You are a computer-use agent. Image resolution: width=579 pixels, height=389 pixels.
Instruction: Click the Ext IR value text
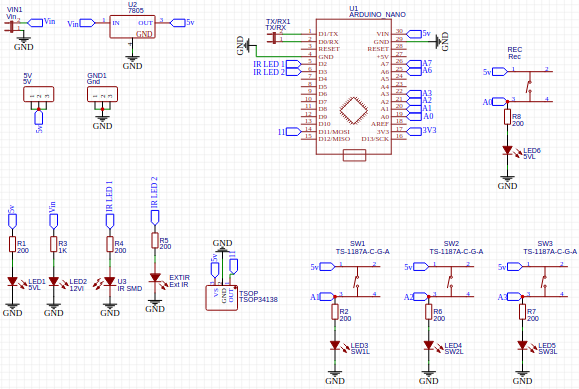pos(179,284)
